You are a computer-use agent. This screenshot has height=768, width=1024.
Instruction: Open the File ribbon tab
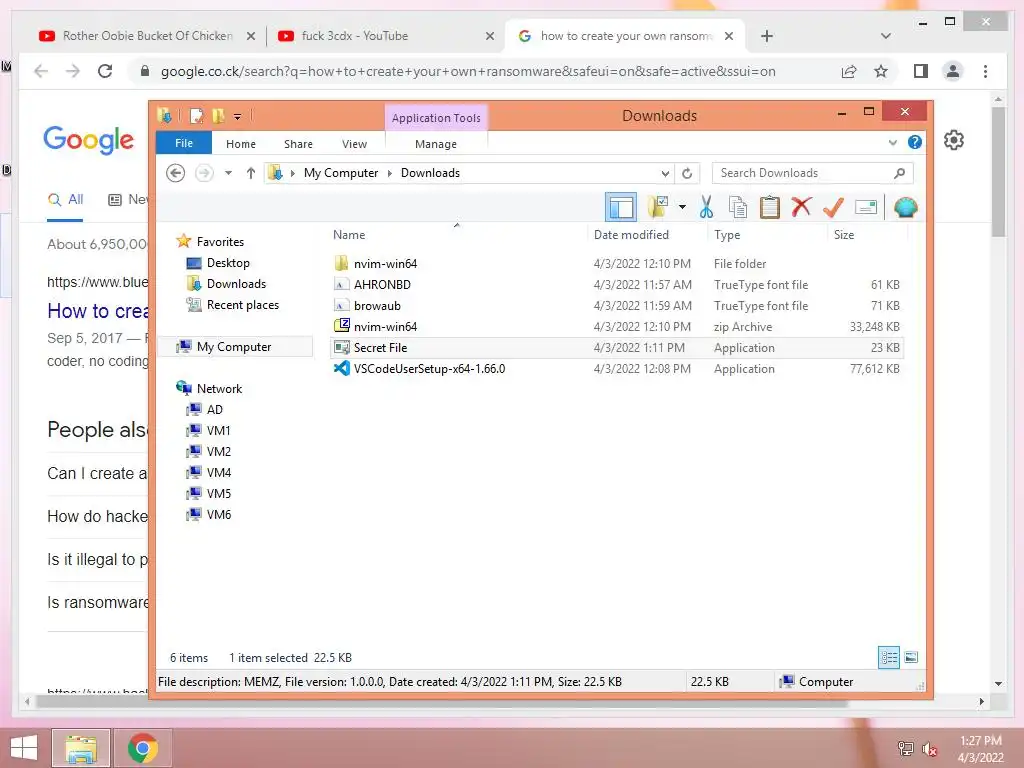(184, 143)
